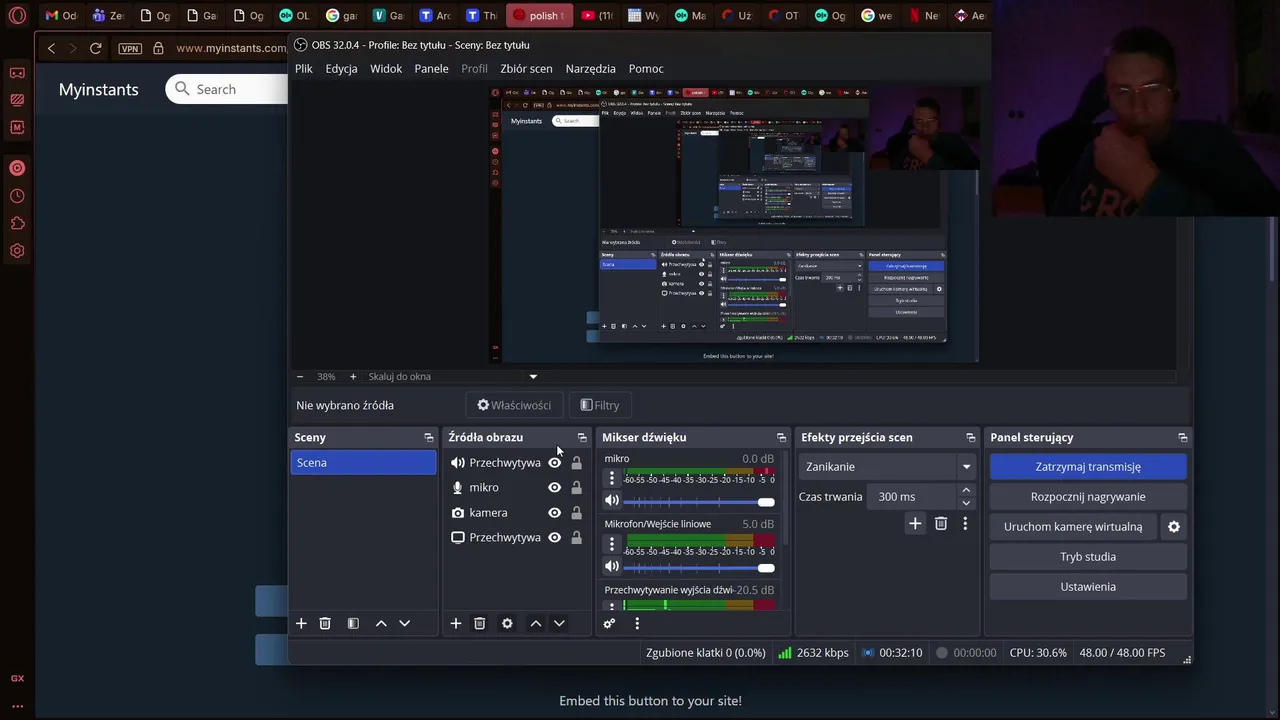Image resolution: width=1280 pixels, height=720 pixels.
Task: Toggle visibility of the speaker-icon Przechwytywa source
Action: 554,463
